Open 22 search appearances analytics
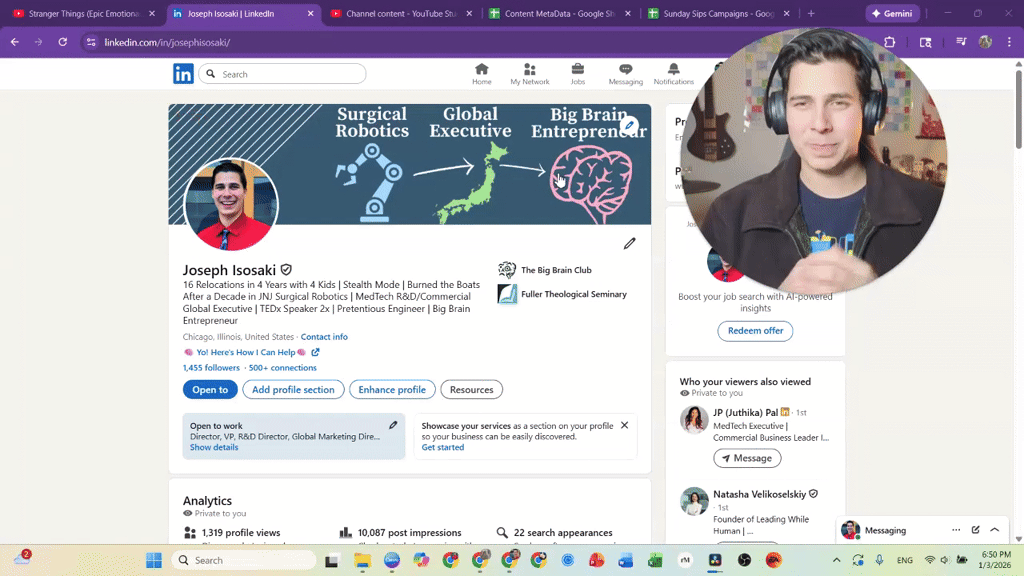The height and width of the screenshot is (576, 1024). click(x=563, y=532)
